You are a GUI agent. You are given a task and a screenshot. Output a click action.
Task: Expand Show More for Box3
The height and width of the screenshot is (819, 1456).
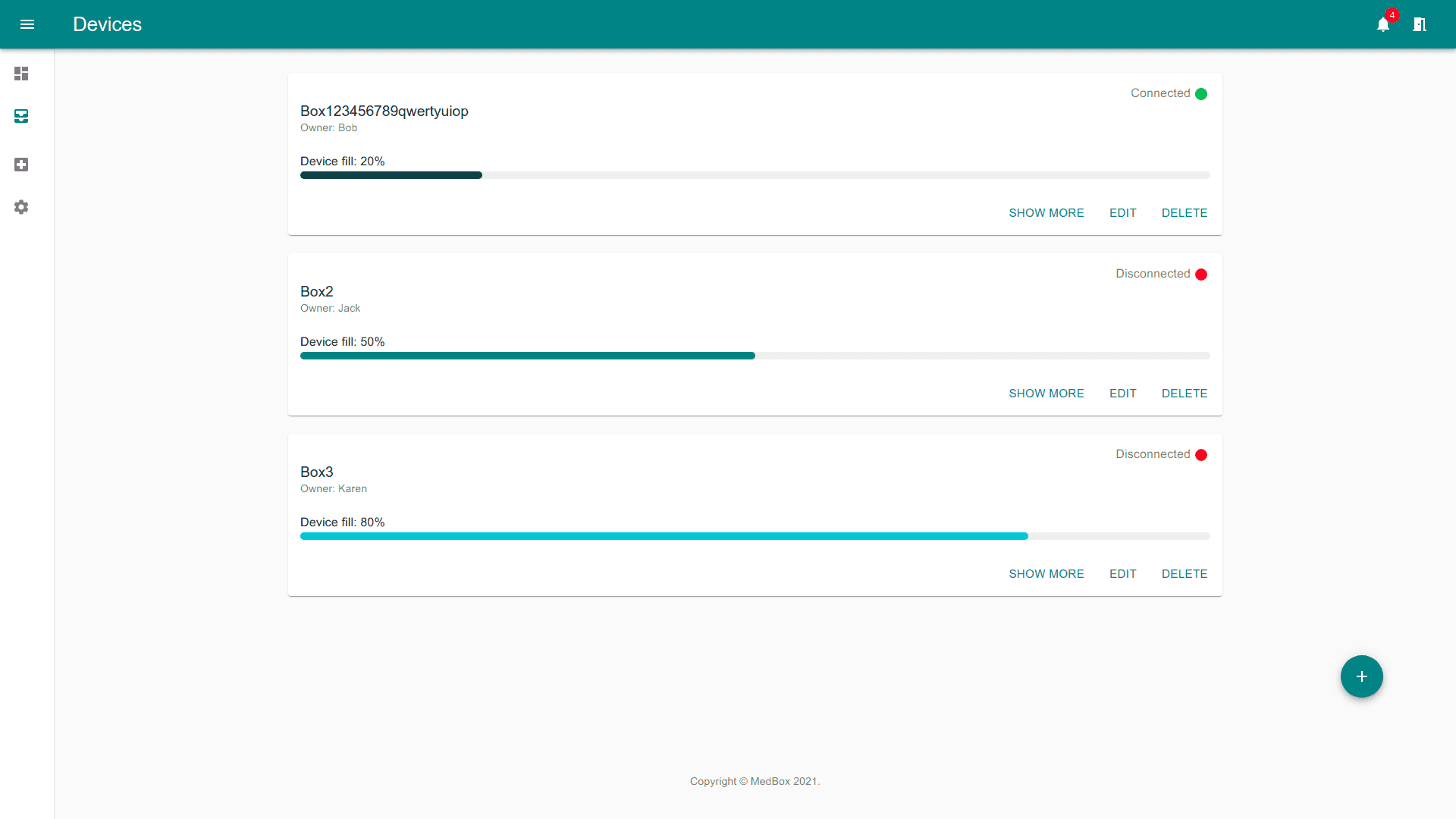coord(1046,574)
